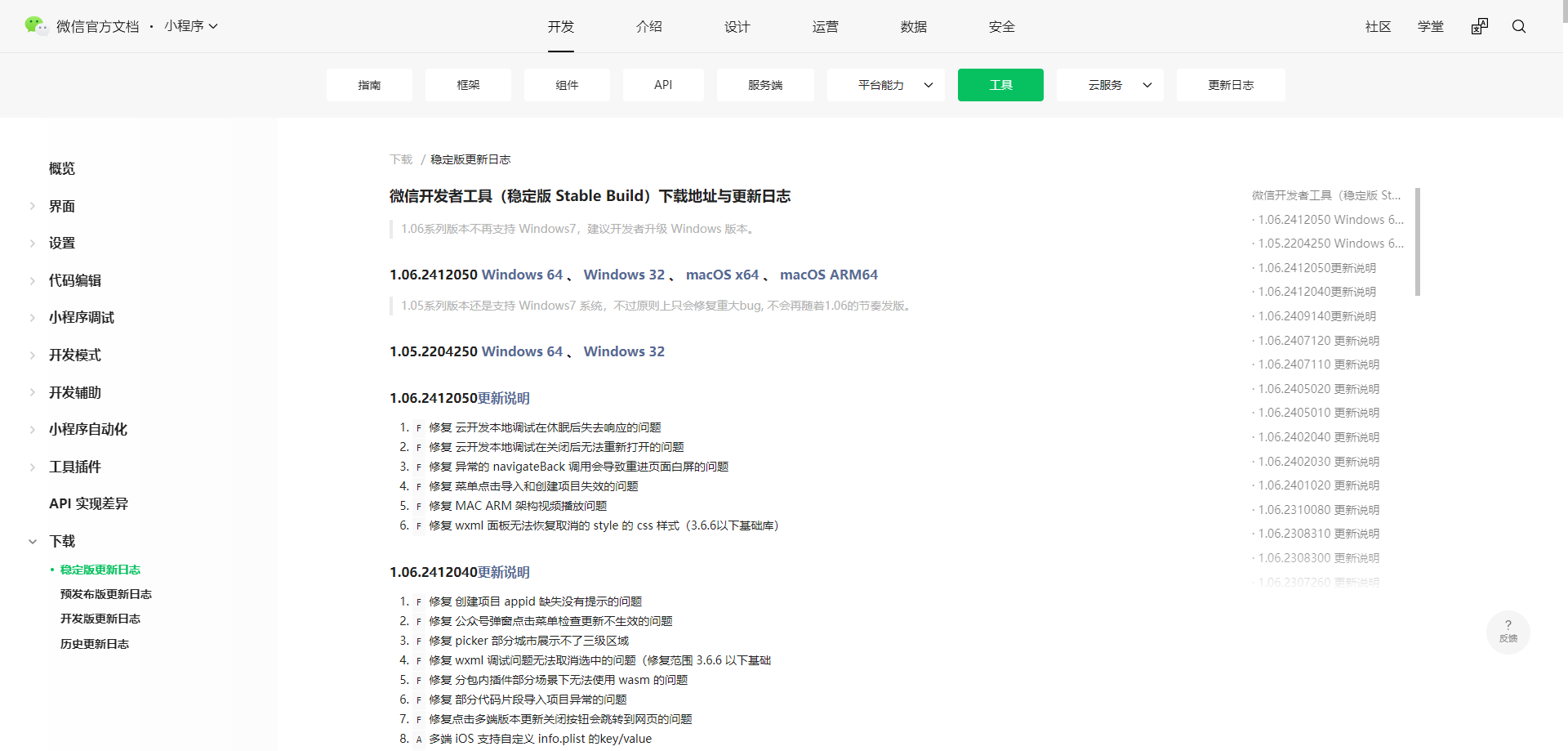Expand the 平台能力 dropdown
Image resolution: width=1568 pixels, height=751 pixels.
click(x=886, y=85)
